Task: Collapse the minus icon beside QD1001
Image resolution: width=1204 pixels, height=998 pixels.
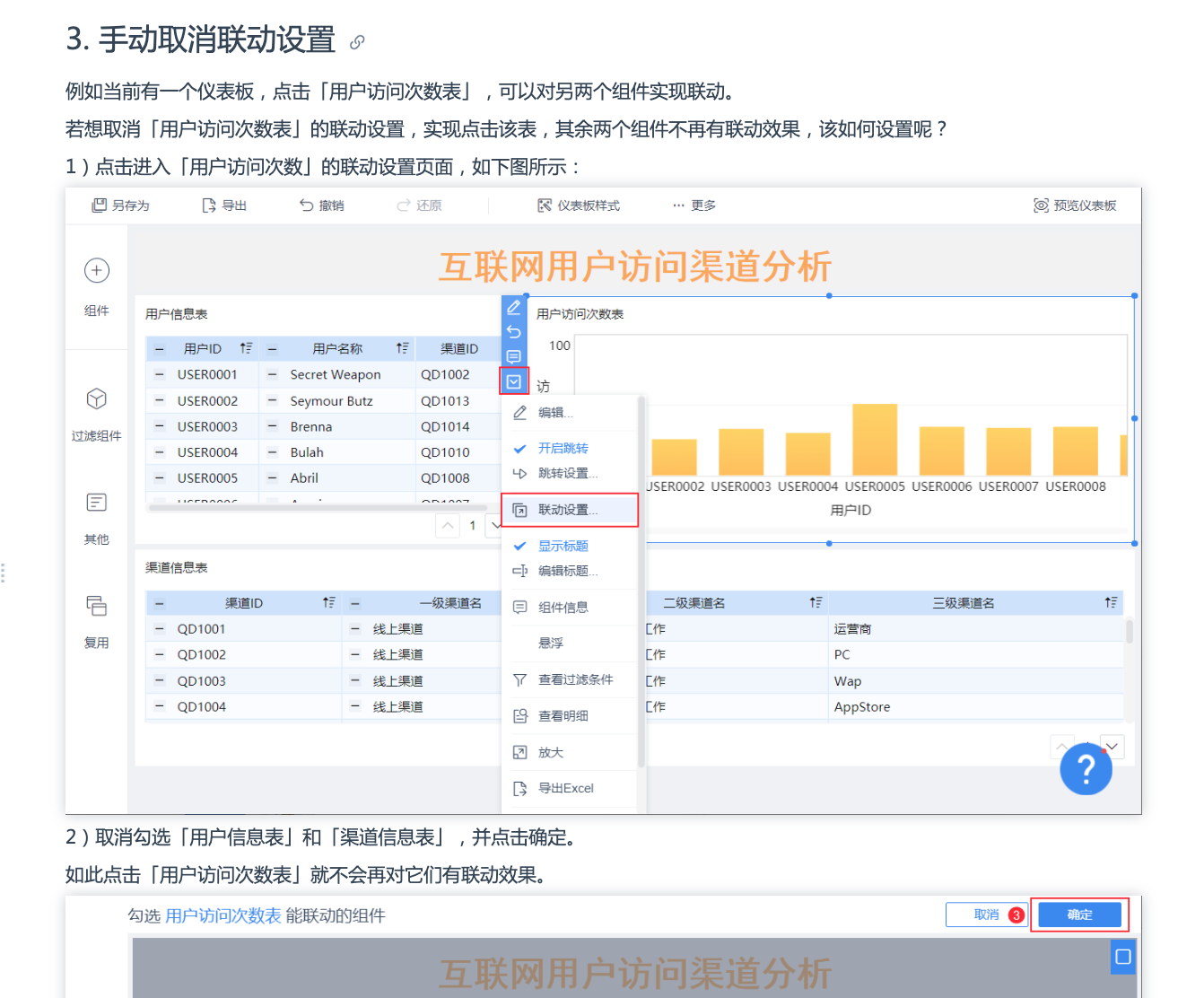Action: point(160,629)
